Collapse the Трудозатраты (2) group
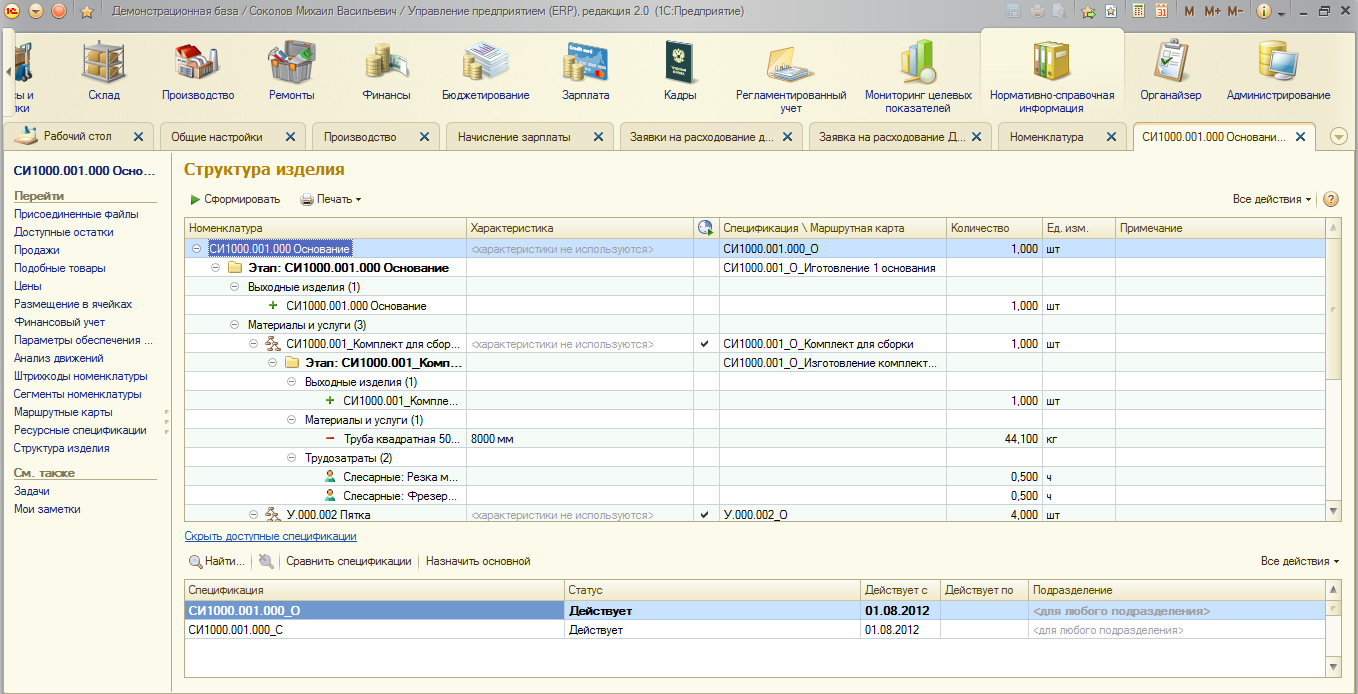The height and width of the screenshot is (694, 1358). [x=292, y=458]
